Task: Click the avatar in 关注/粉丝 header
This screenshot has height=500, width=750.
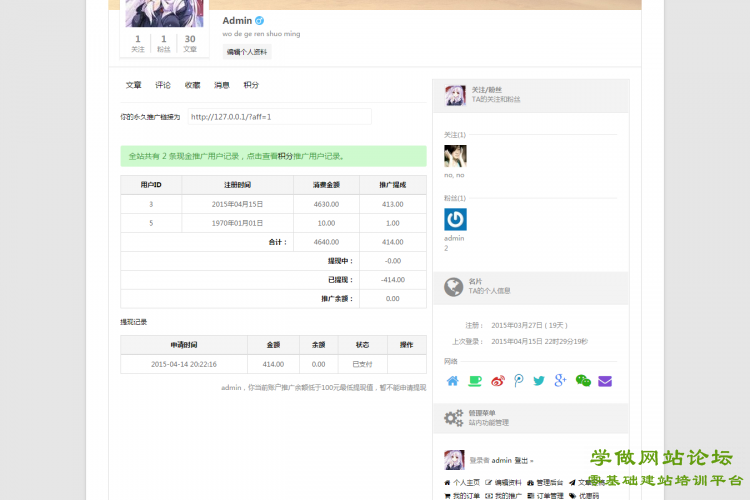Action: pos(455,96)
